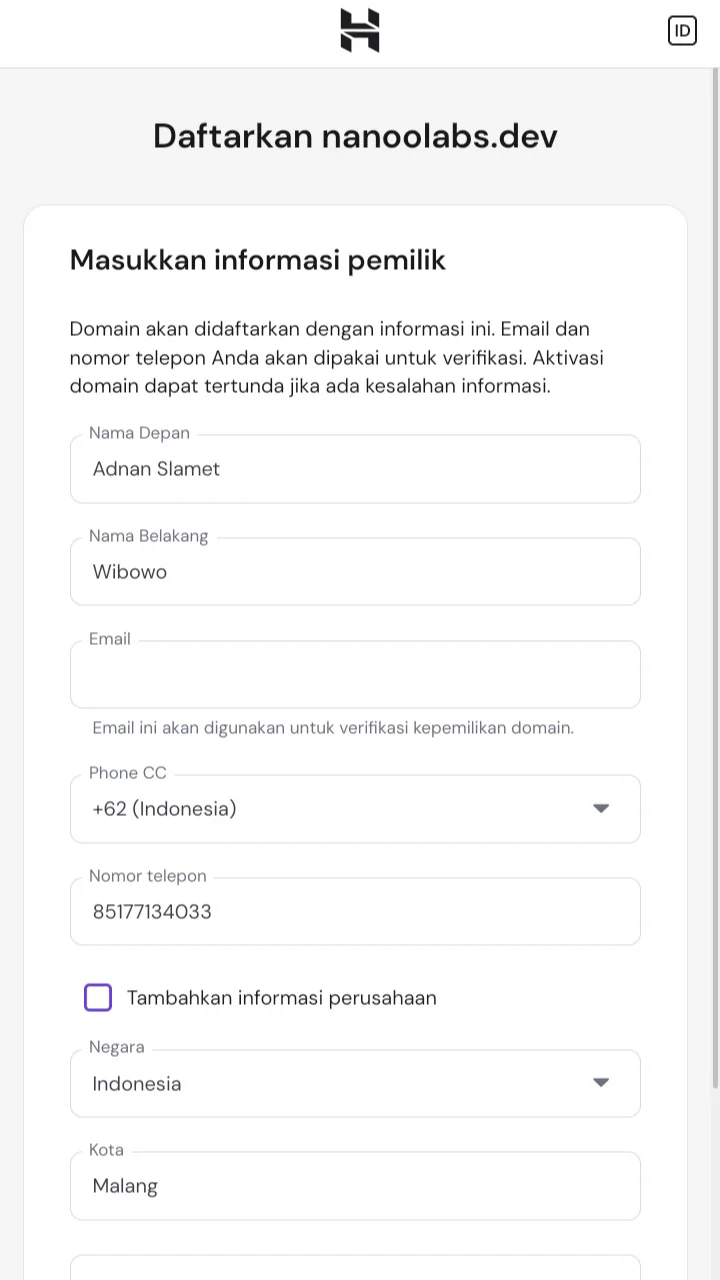Tick the Tambahkan informasi perusahaan checkbox

(98, 997)
